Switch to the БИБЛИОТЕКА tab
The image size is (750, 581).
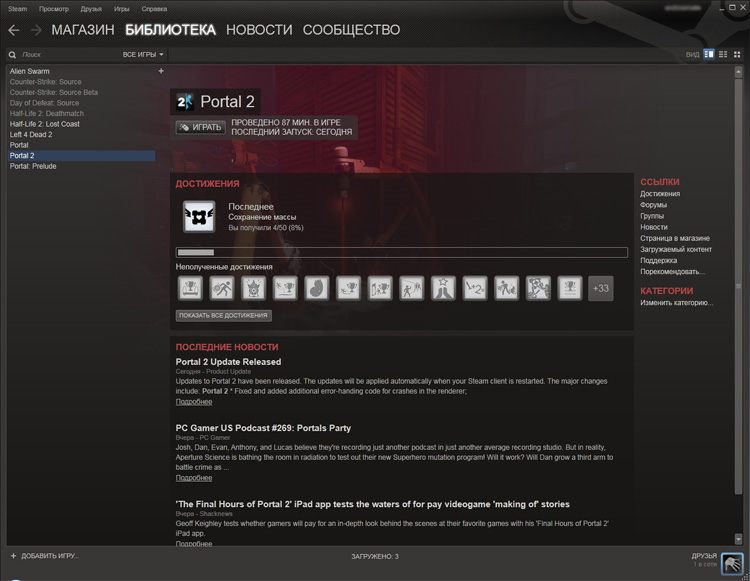coord(170,30)
